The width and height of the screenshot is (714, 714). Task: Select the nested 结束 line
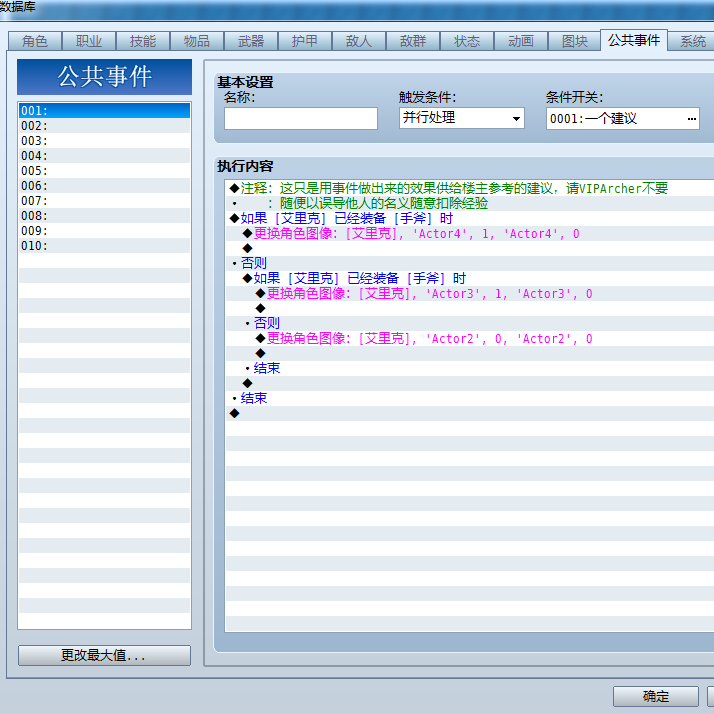pos(470,368)
